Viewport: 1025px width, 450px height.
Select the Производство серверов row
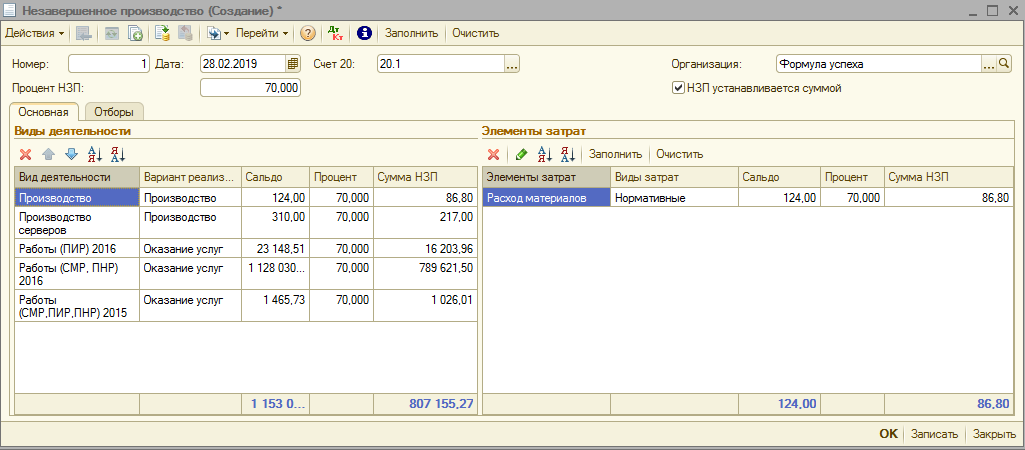click(76, 222)
